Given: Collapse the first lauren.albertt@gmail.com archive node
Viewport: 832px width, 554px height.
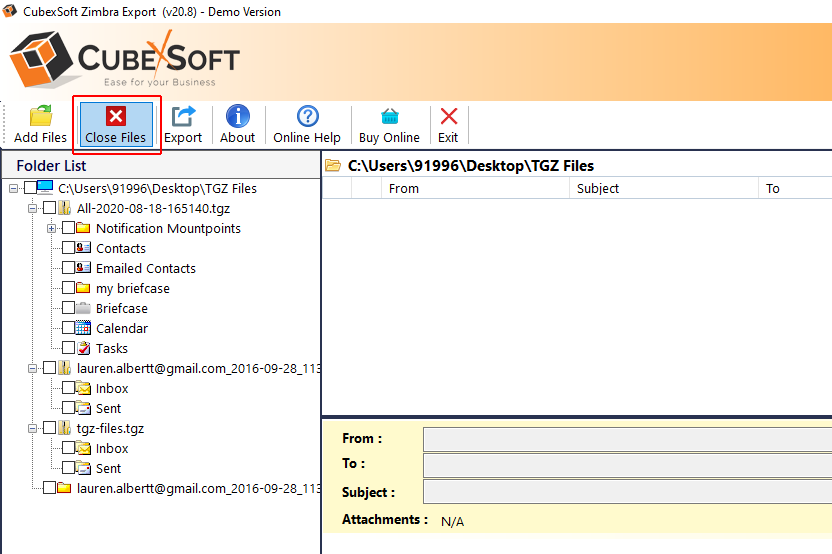Looking at the screenshot, I should pos(32,368).
